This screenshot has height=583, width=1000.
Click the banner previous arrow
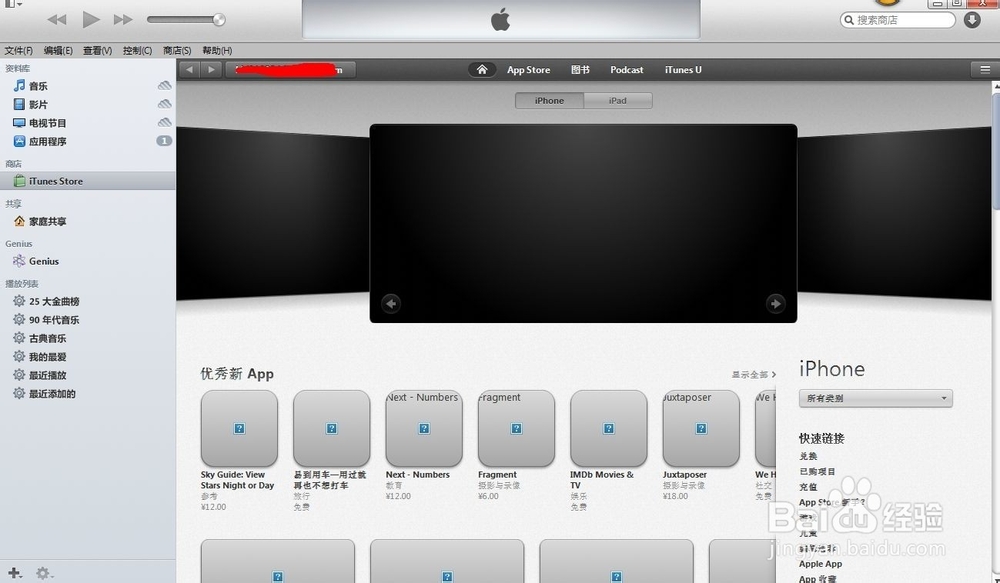tap(391, 304)
